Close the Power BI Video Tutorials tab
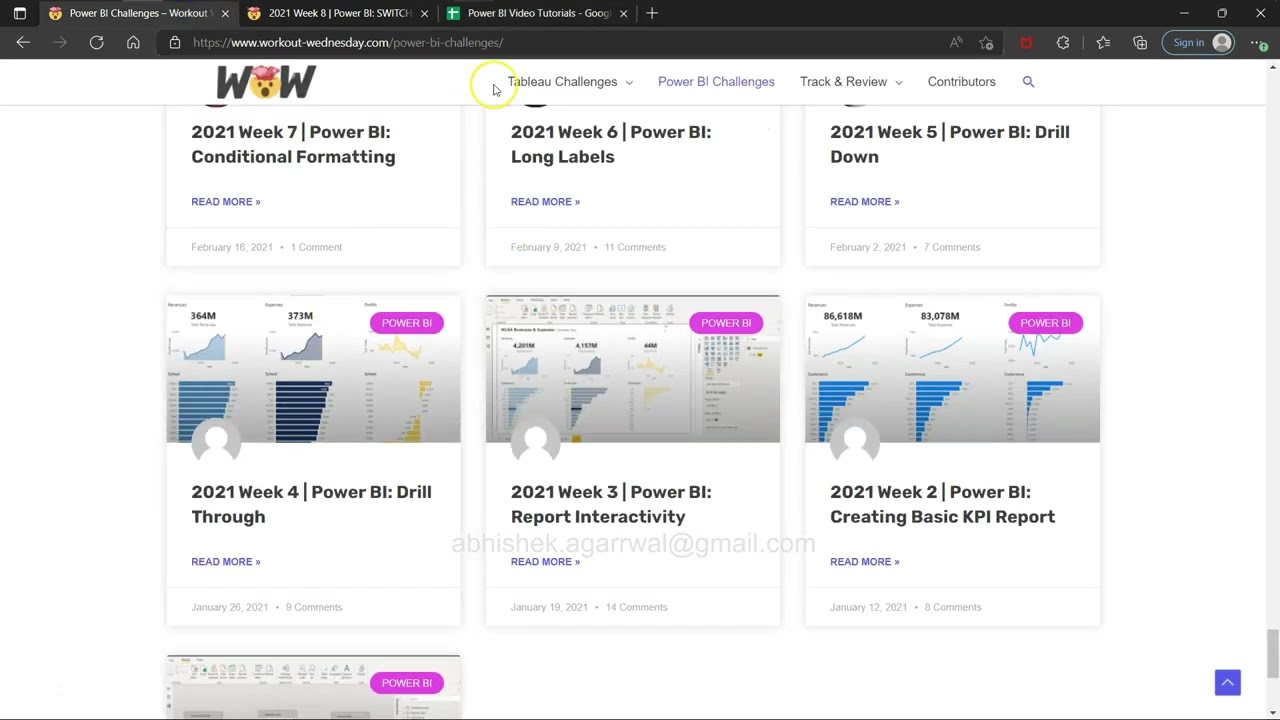The height and width of the screenshot is (720, 1280). [x=624, y=13]
